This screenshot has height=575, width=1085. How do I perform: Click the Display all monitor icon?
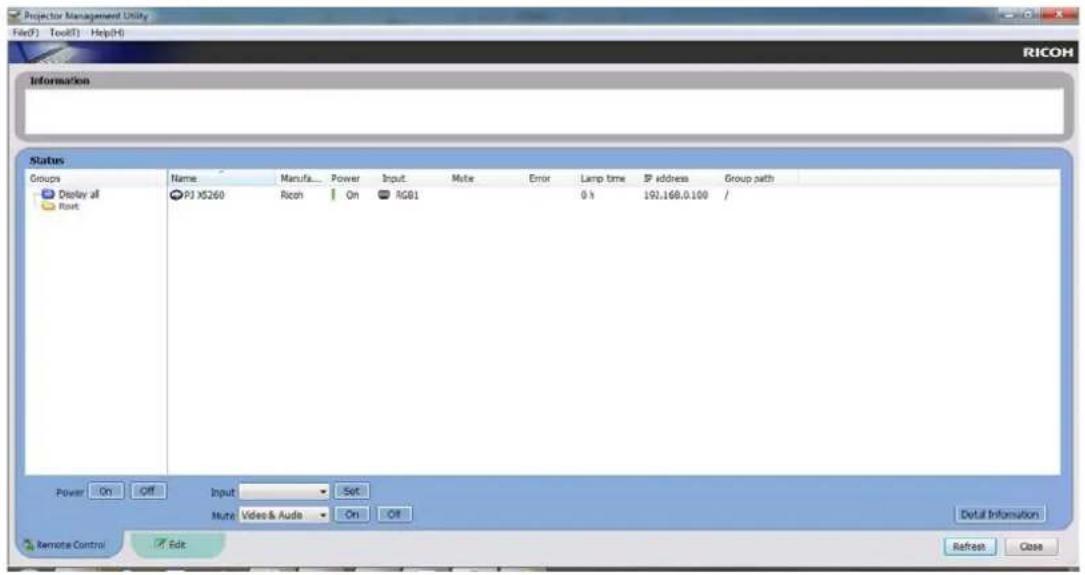pos(48,194)
